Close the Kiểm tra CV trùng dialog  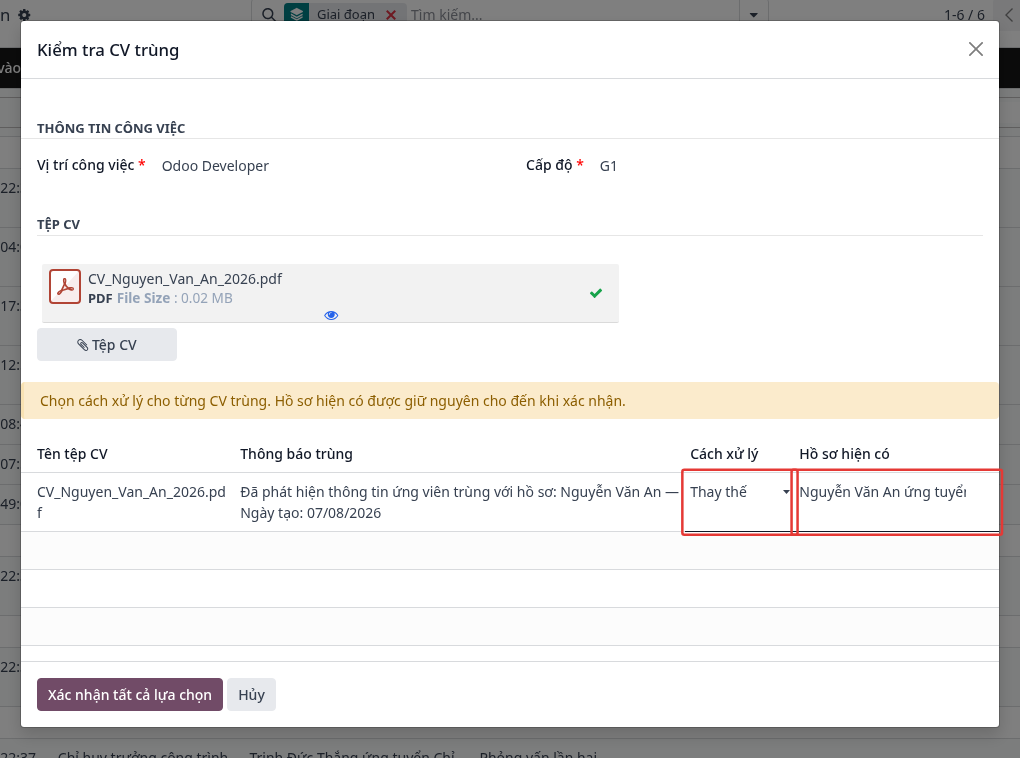[x=975, y=49]
